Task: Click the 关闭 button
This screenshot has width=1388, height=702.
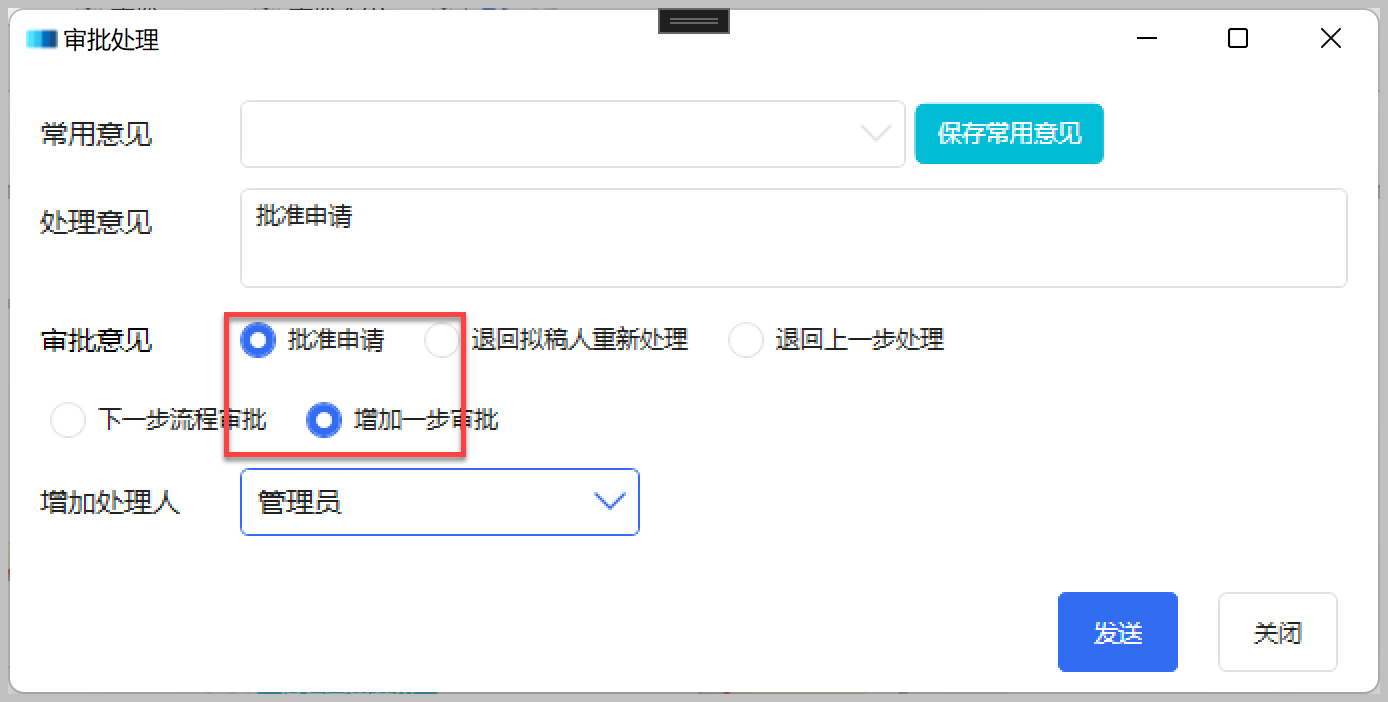Action: click(1278, 632)
